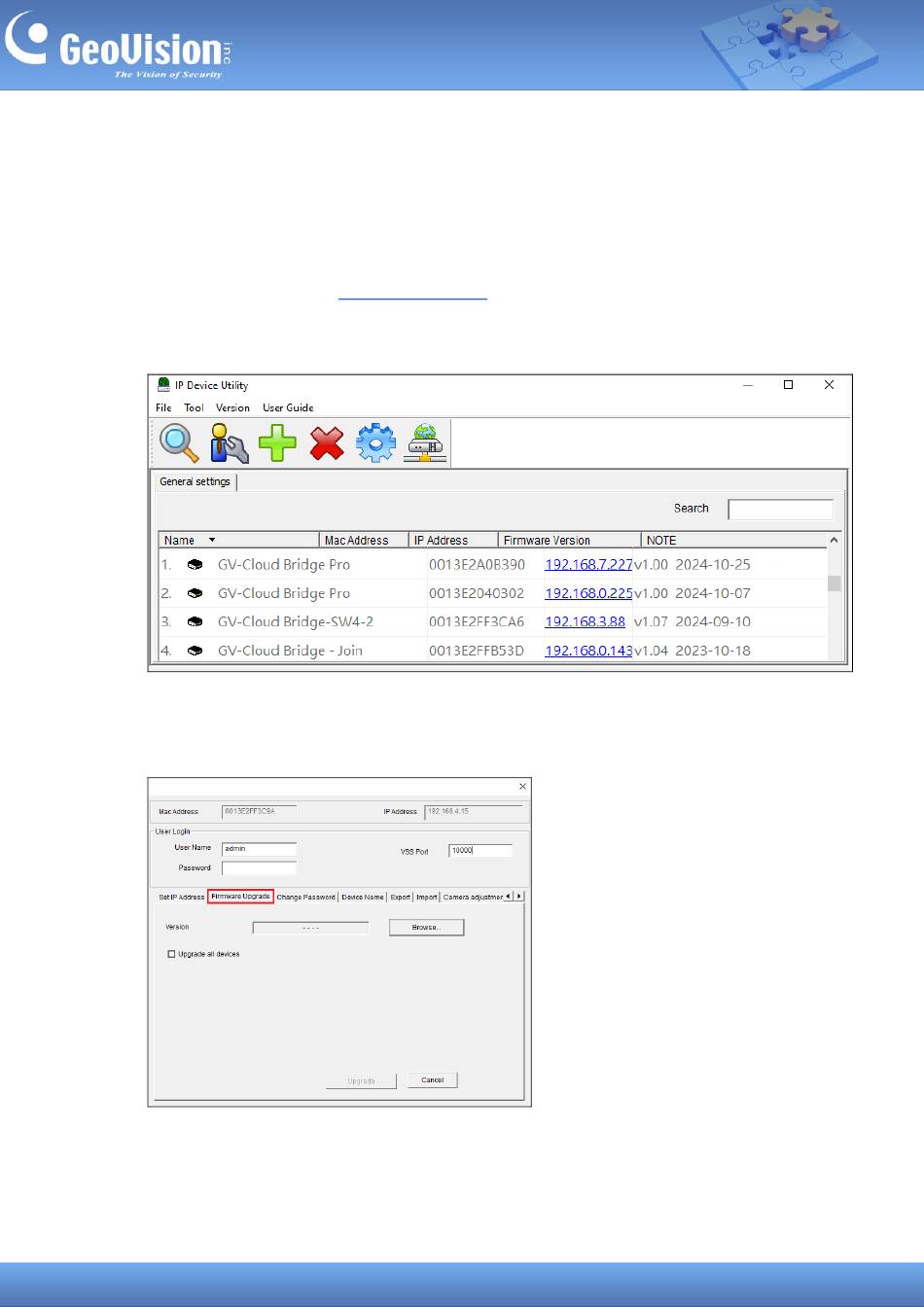Click the GeoVision logo in header
The image size is (924, 1307).
coord(117,47)
